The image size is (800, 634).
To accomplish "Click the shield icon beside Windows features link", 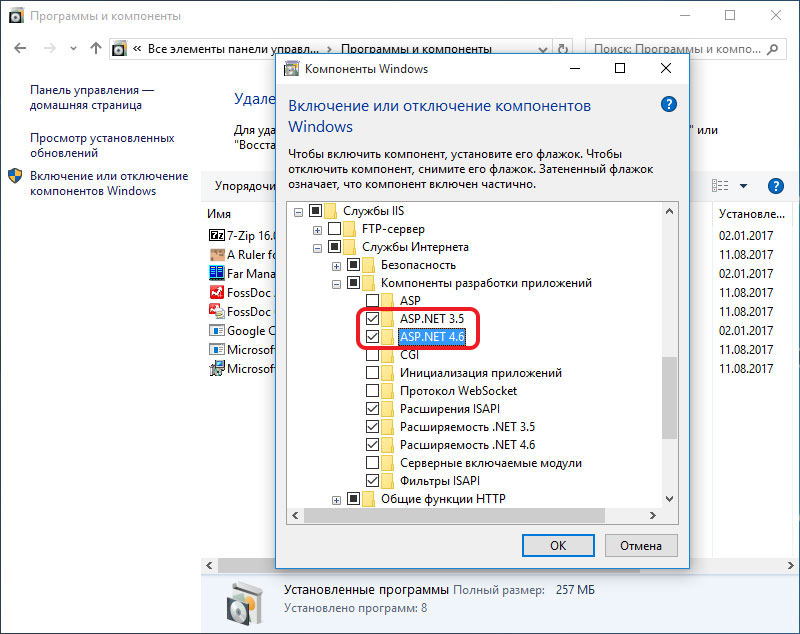I will click(15, 176).
